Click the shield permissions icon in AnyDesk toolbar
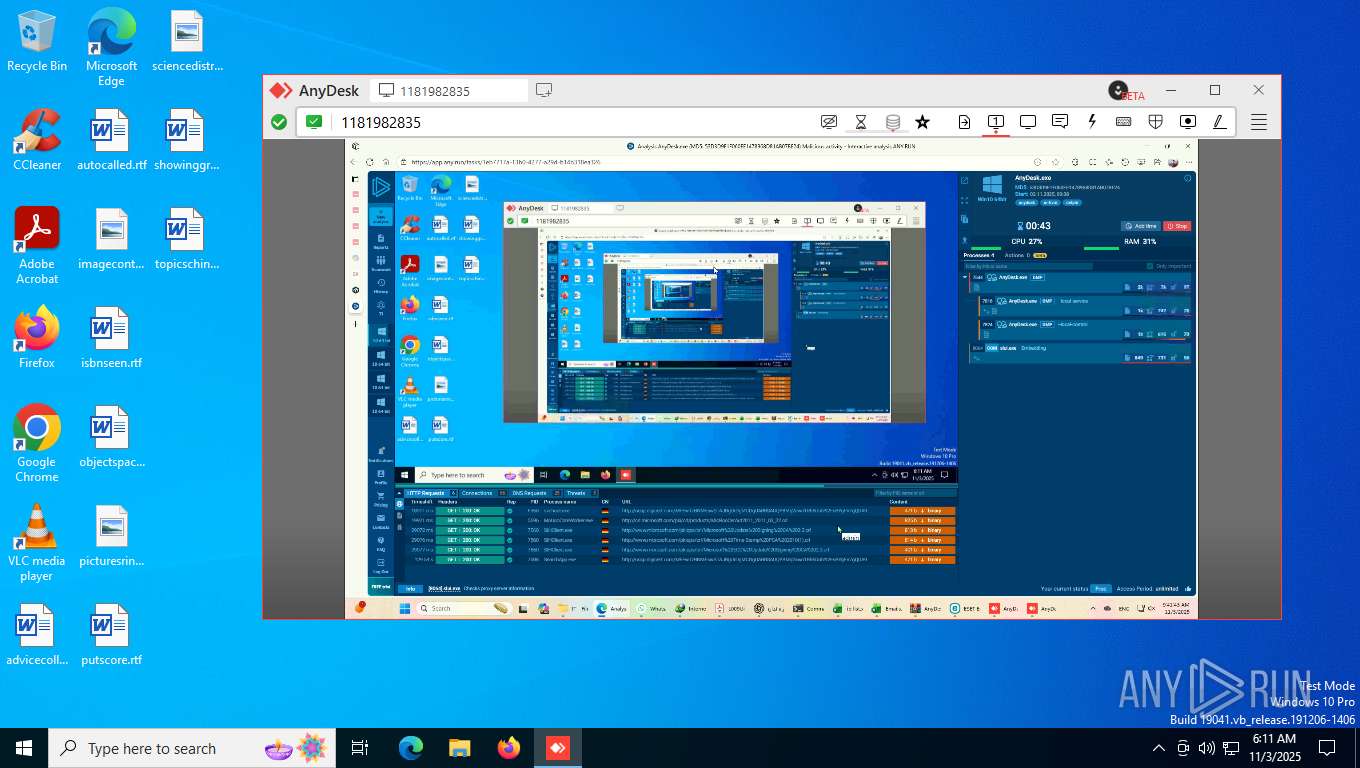 (x=1156, y=122)
